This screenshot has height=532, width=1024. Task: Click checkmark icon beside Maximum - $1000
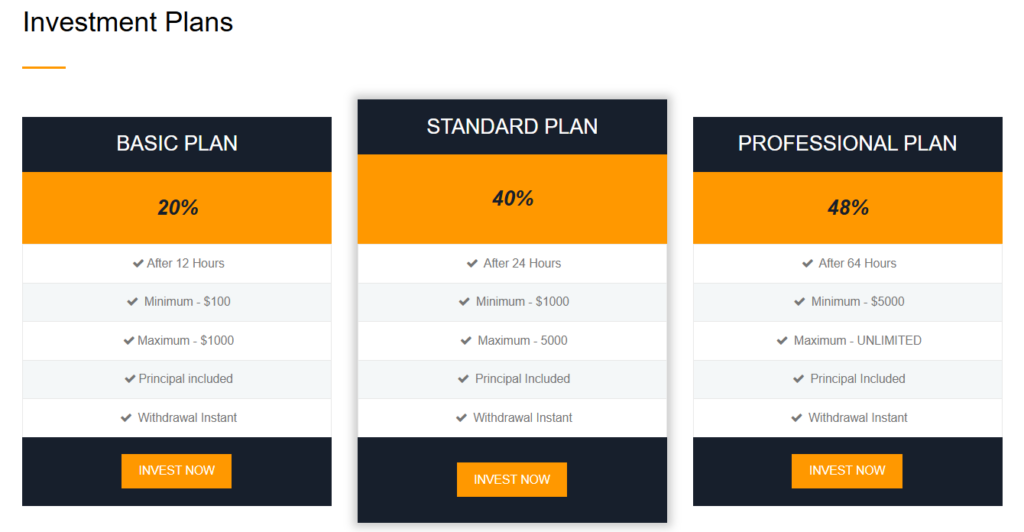pyautogui.click(x=129, y=340)
